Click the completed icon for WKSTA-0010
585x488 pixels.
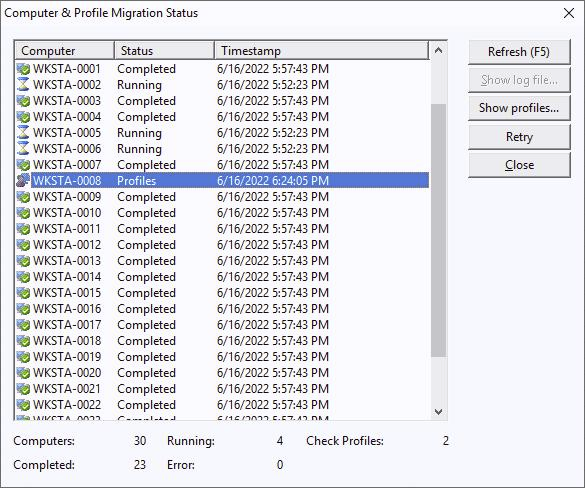click(23, 213)
